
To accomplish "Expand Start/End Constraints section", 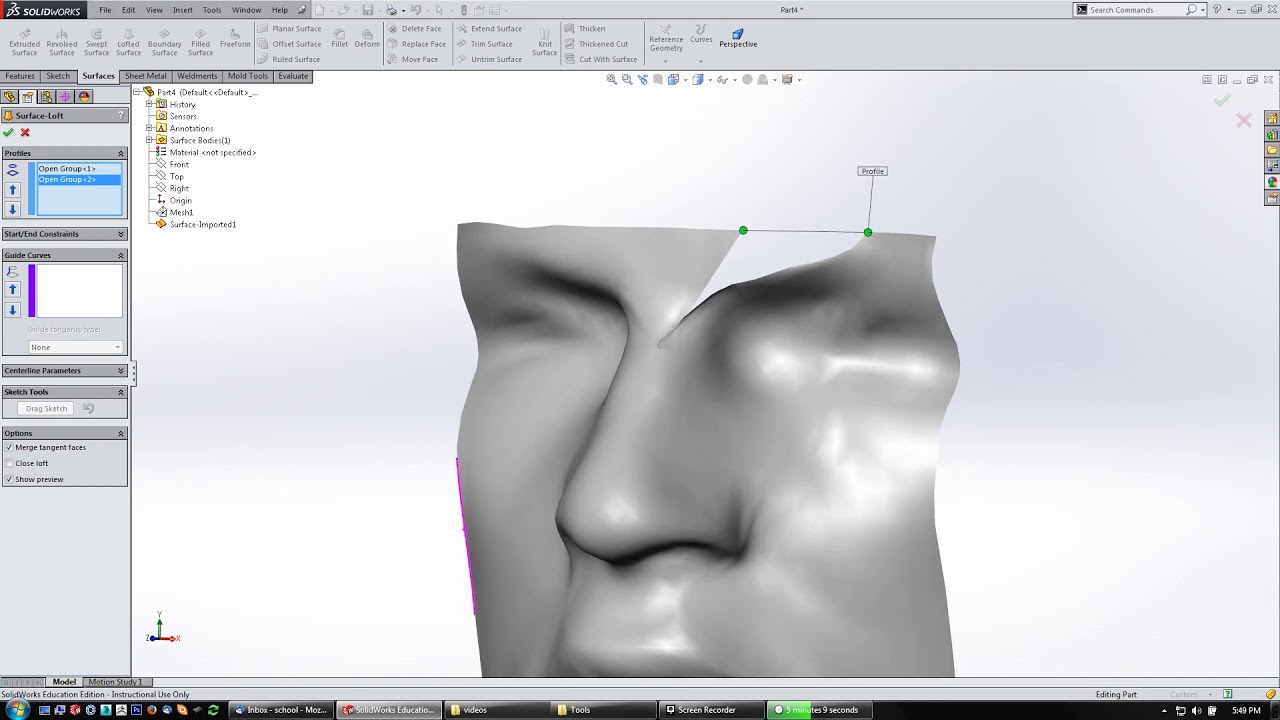I will (121, 234).
